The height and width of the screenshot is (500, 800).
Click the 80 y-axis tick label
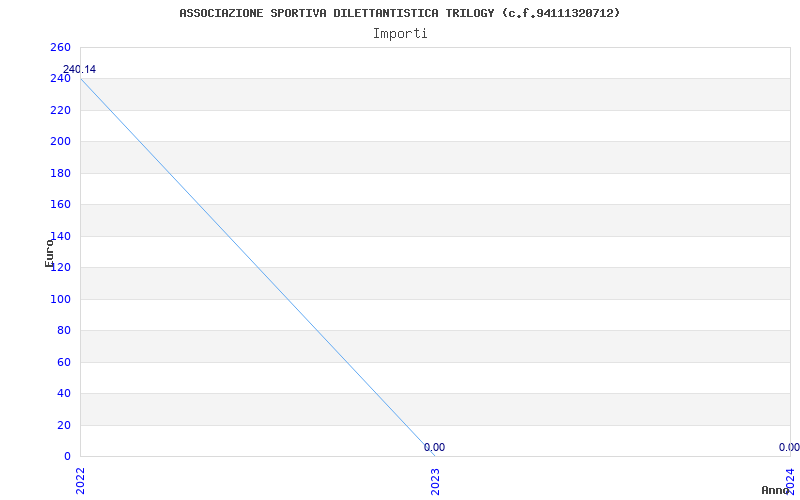(x=63, y=331)
